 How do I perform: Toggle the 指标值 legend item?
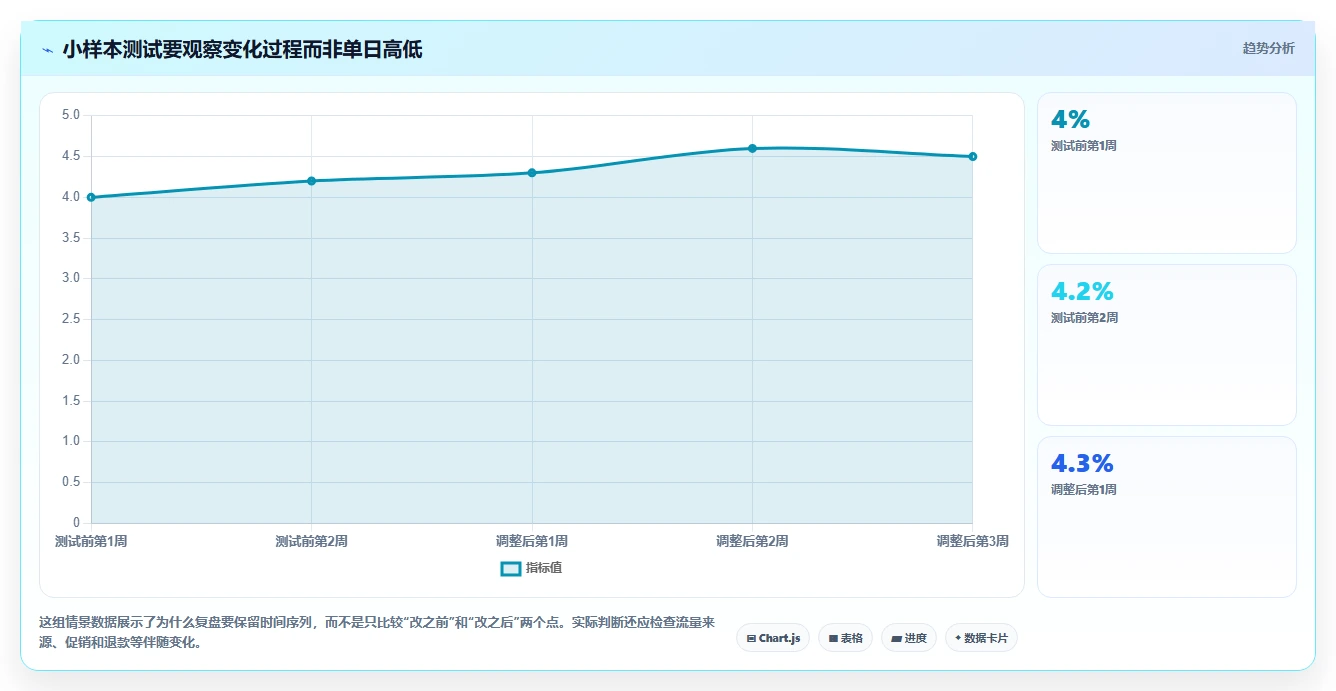pos(531,568)
